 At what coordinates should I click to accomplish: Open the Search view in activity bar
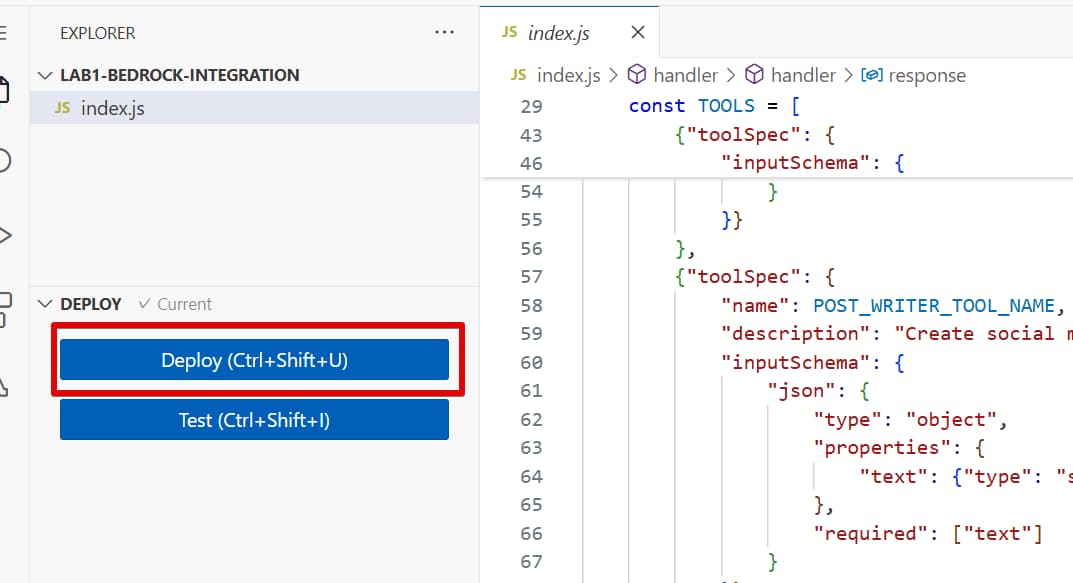click(4, 161)
